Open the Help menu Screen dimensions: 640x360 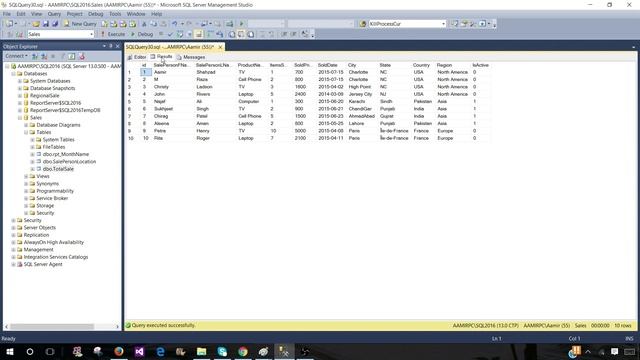point(157,14)
